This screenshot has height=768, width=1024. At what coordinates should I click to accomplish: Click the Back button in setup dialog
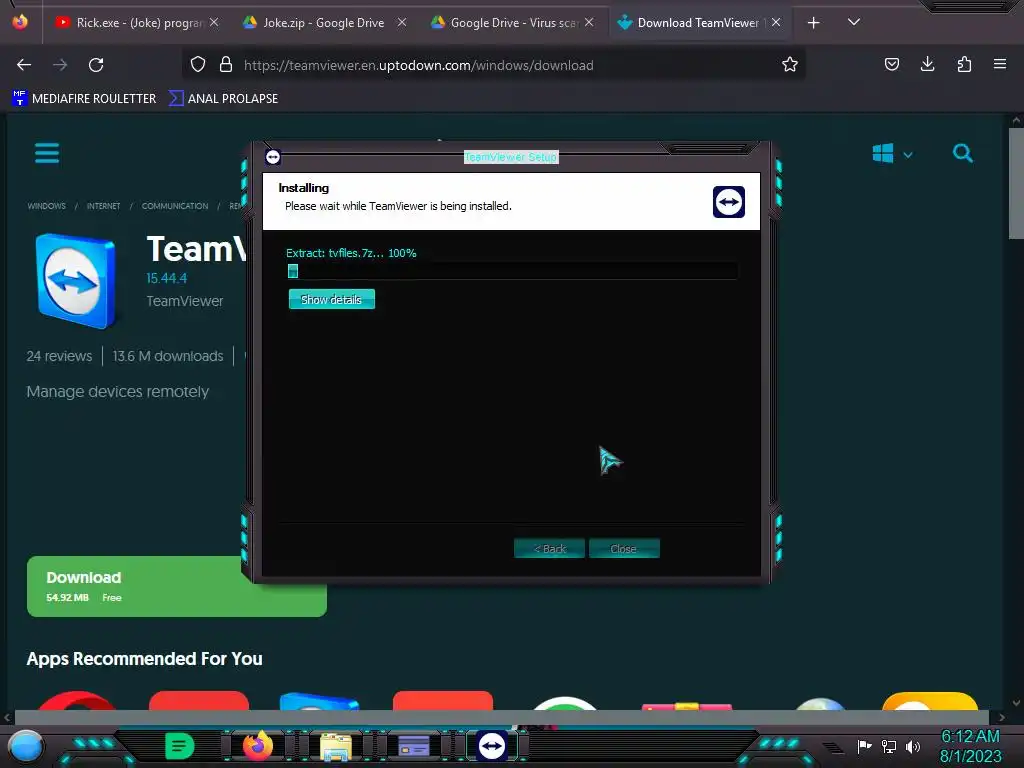[549, 549]
